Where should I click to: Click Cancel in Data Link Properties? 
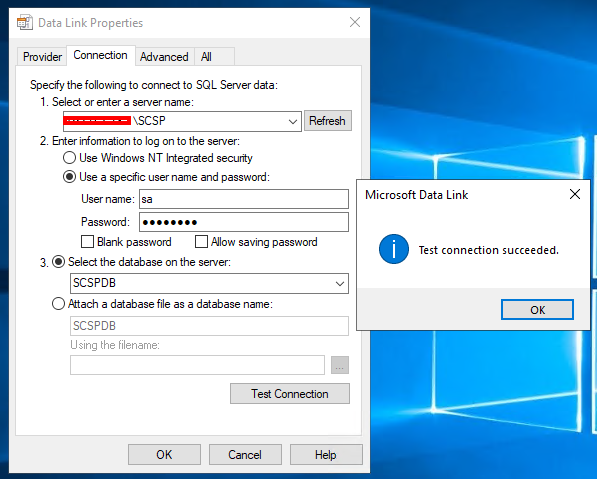pos(245,454)
